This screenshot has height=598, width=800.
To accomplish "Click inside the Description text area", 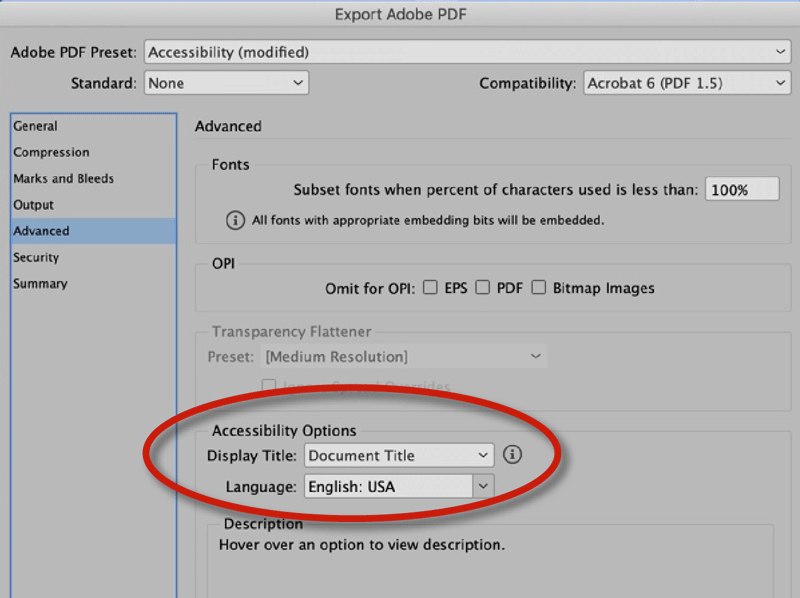I will pos(490,570).
